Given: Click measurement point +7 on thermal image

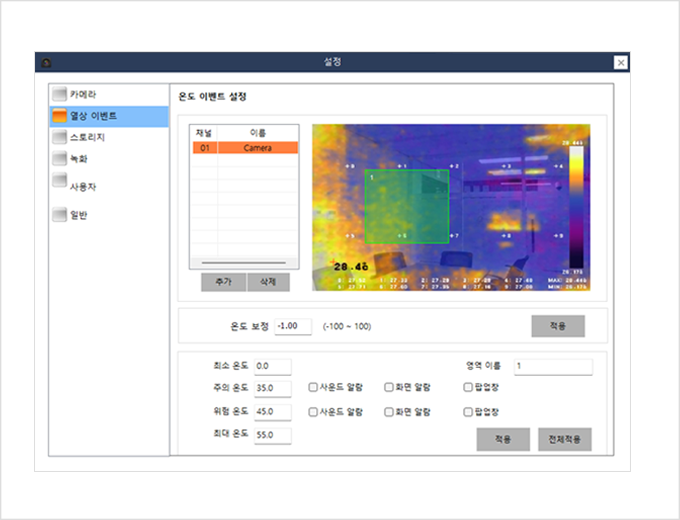Looking at the screenshot, I should click(454, 235).
